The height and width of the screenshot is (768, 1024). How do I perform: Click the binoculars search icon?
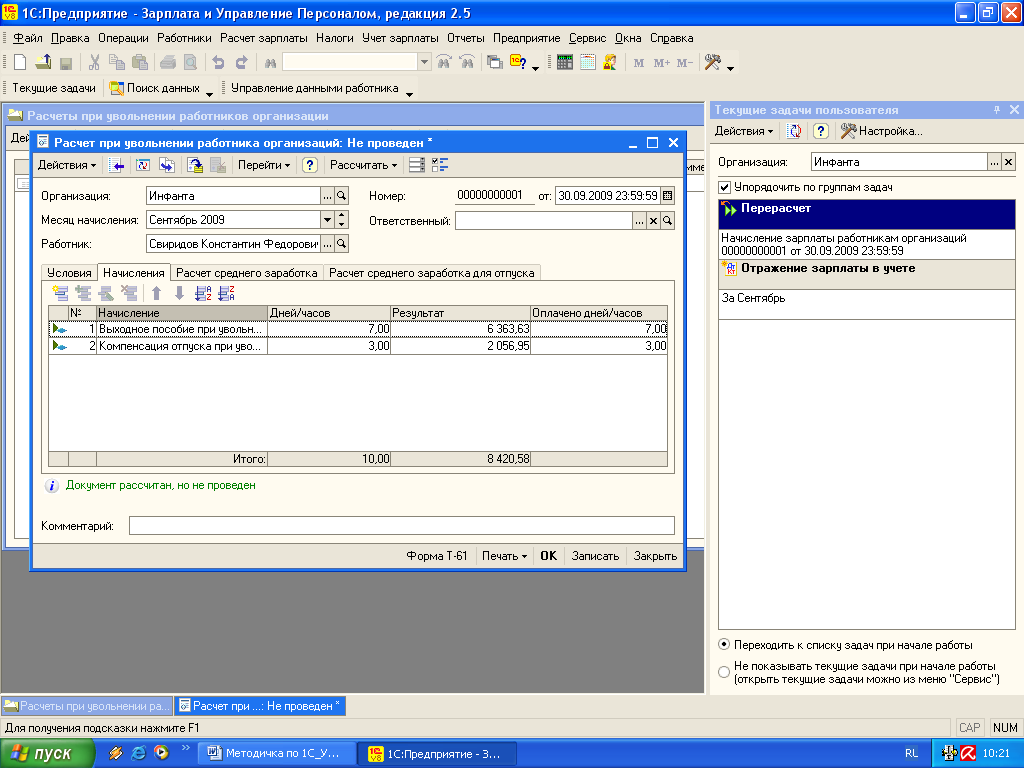[x=270, y=63]
